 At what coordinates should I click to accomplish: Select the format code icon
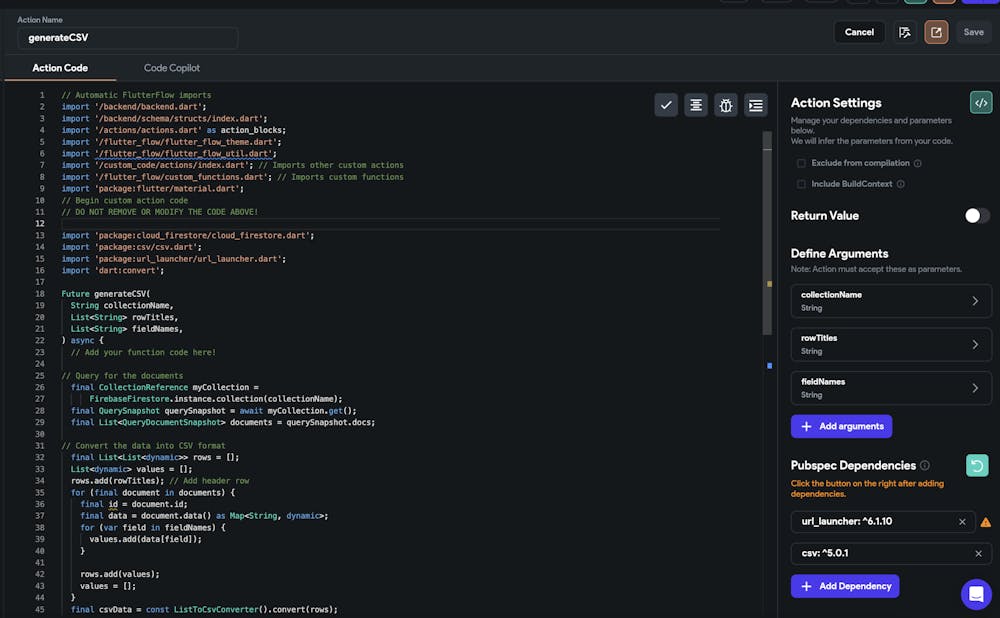coord(696,104)
